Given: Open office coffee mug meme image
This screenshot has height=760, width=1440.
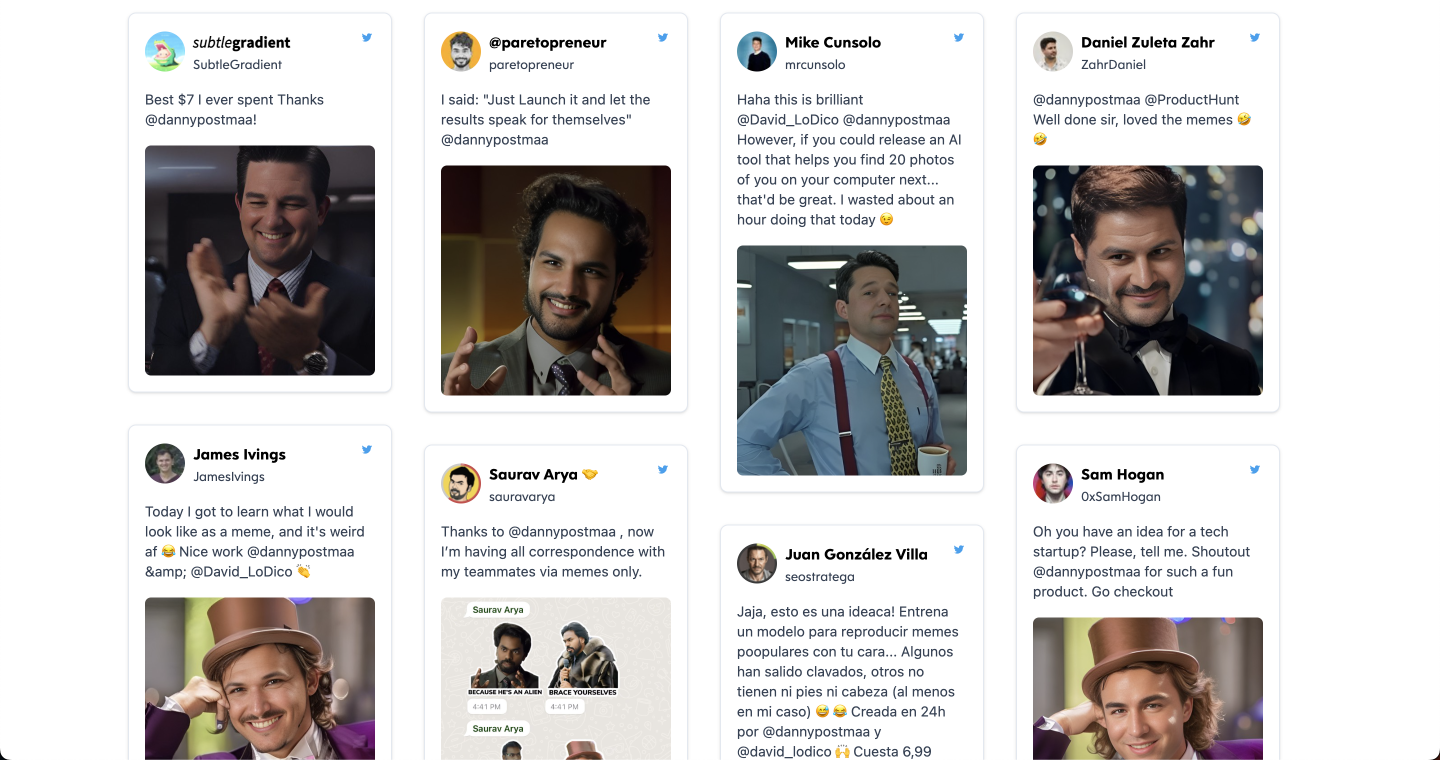Looking at the screenshot, I should point(852,360).
